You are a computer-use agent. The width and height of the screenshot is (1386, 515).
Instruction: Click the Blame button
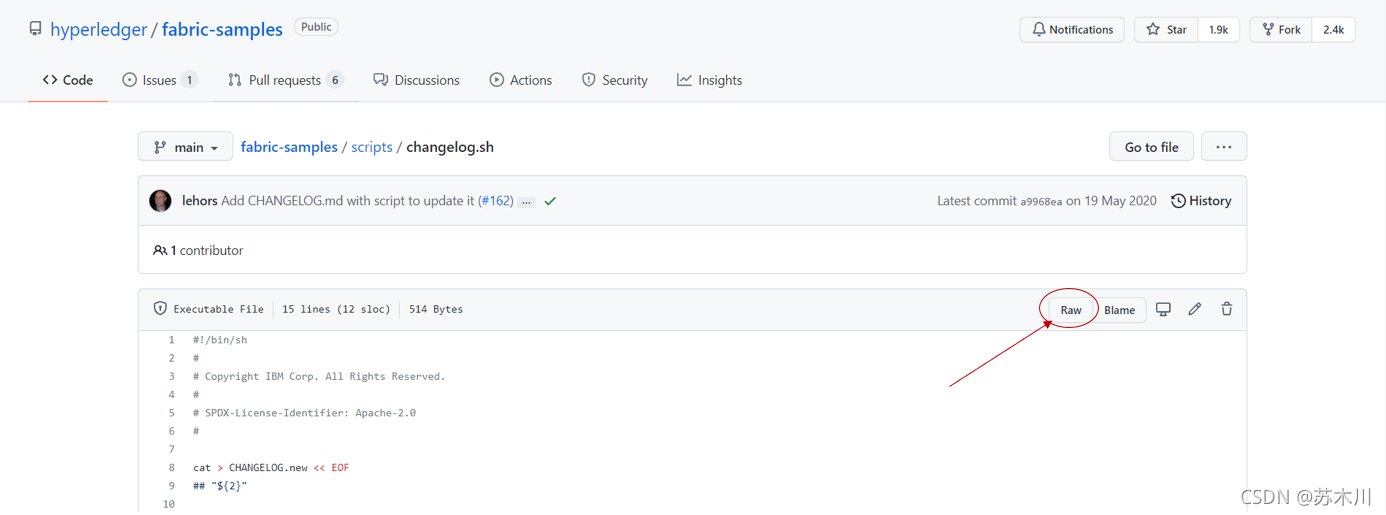tap(1119, 310)
